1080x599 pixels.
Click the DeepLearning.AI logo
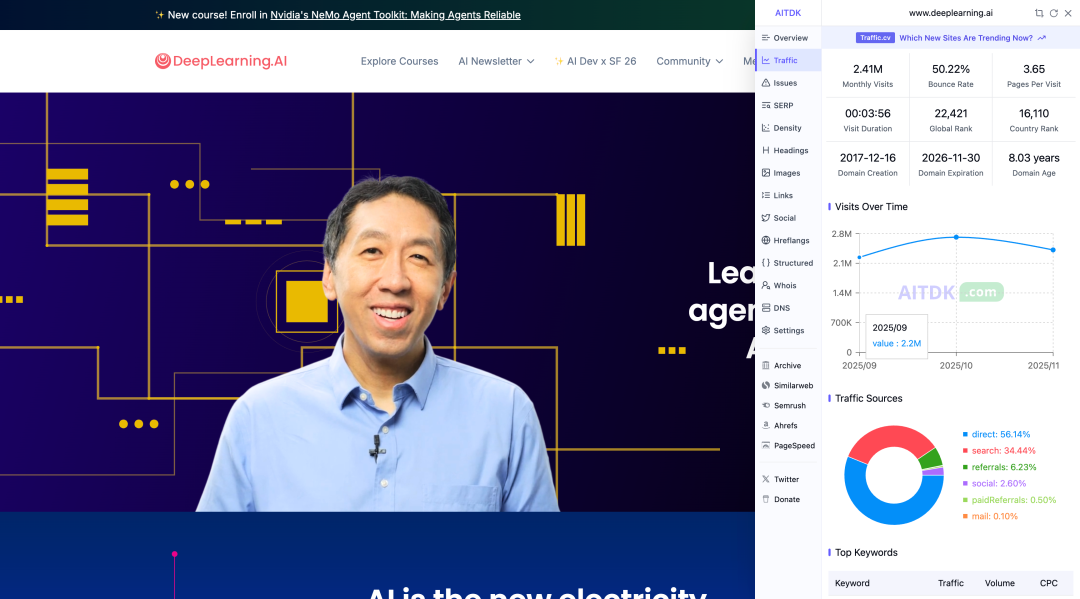click(220, 61)
